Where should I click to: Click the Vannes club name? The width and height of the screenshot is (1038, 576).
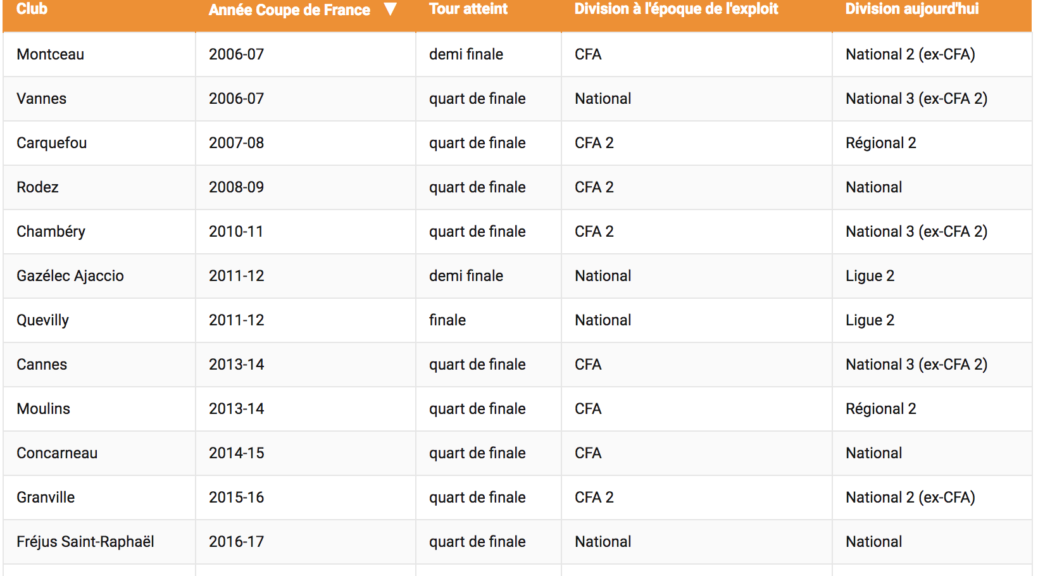(x=41, y=98)
